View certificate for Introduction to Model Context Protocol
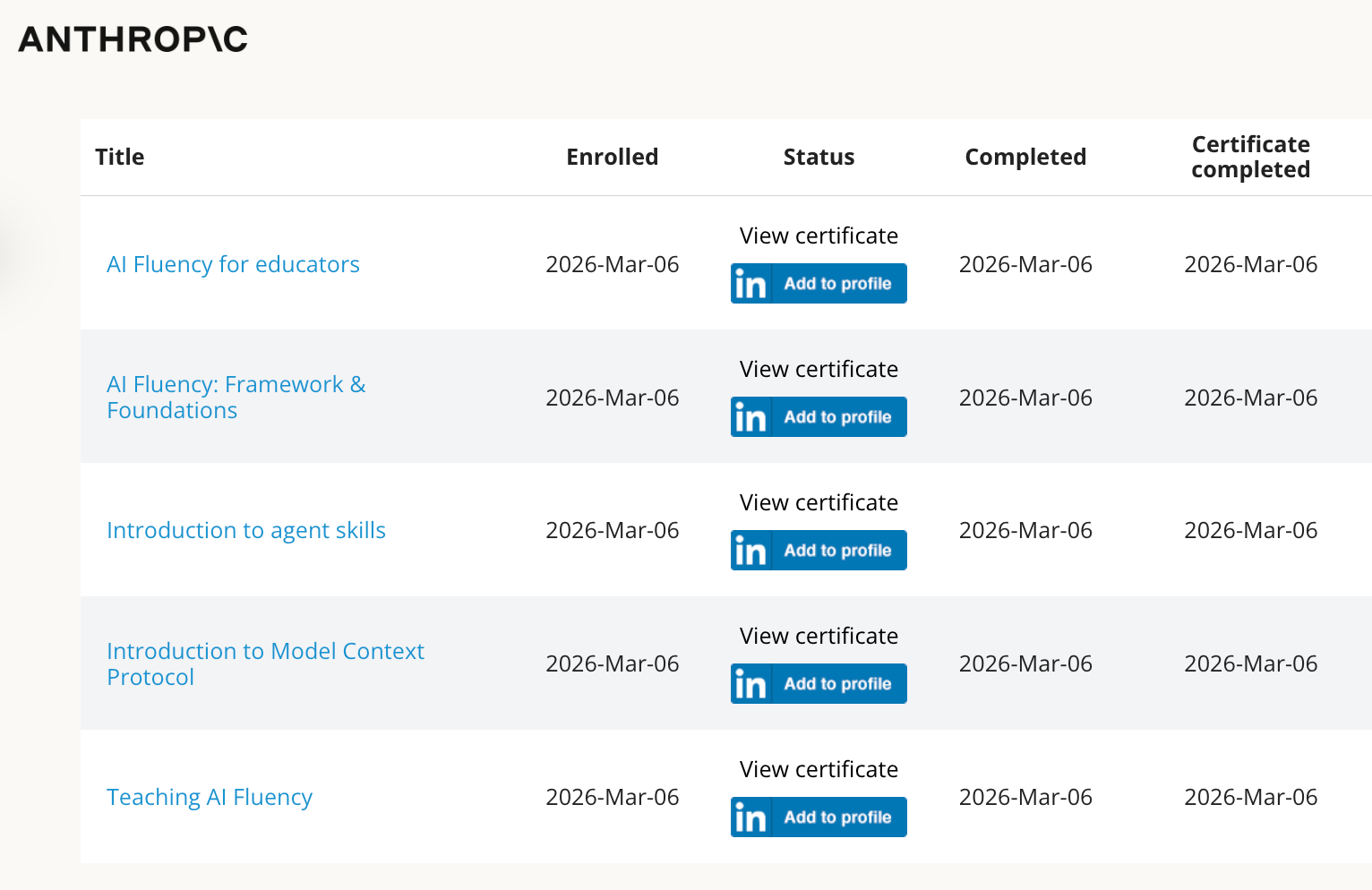Screen dimensions: 1372x890 pyautogui.click(x=819, y=636)
